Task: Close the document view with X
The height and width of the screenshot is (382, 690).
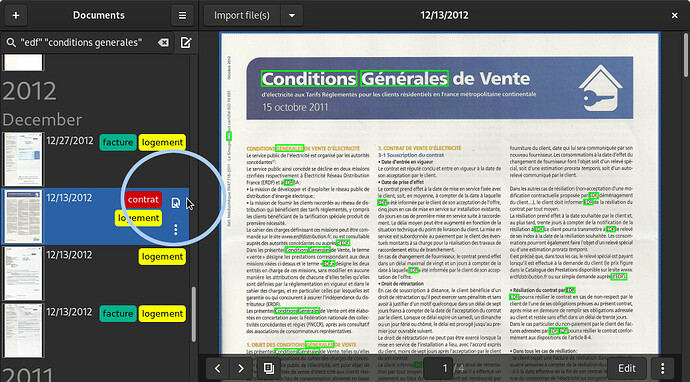Action: click(675, 15)
